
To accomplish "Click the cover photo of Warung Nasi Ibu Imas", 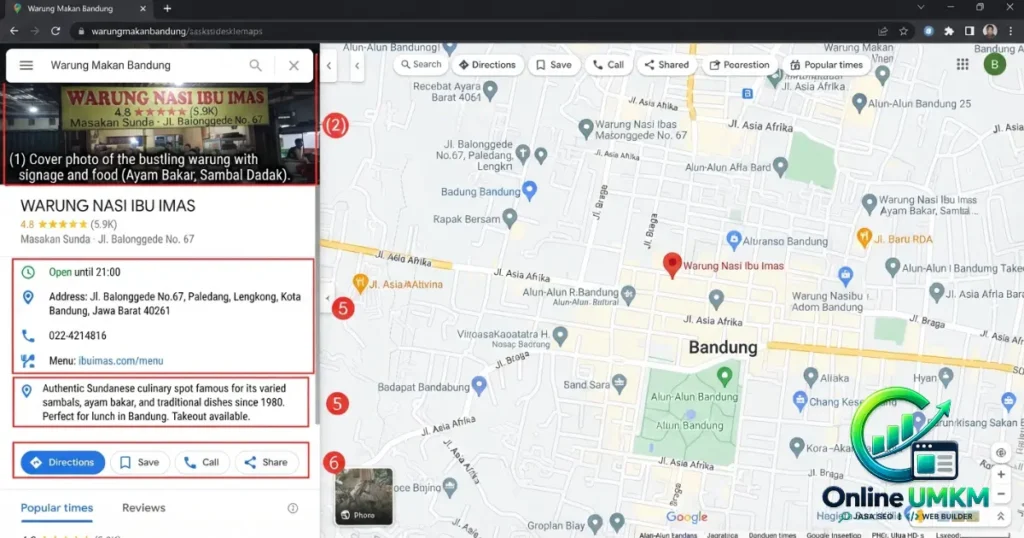I will point(161,134).
